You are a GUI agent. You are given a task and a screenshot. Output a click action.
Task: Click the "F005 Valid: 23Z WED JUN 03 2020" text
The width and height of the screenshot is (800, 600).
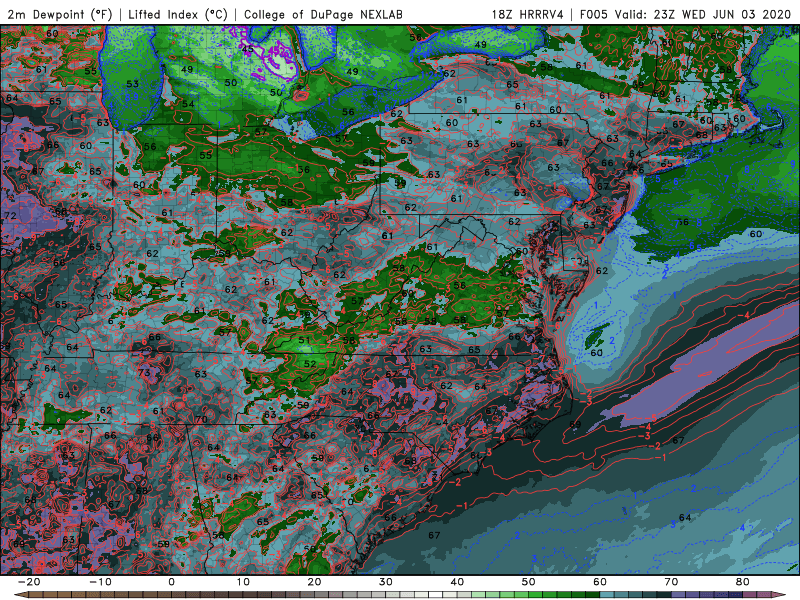685,14
